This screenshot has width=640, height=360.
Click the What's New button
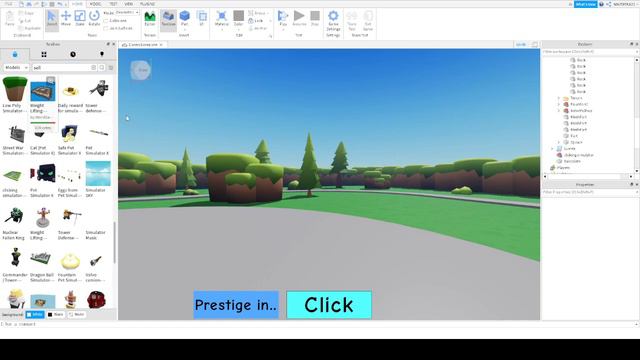(585, 4)
